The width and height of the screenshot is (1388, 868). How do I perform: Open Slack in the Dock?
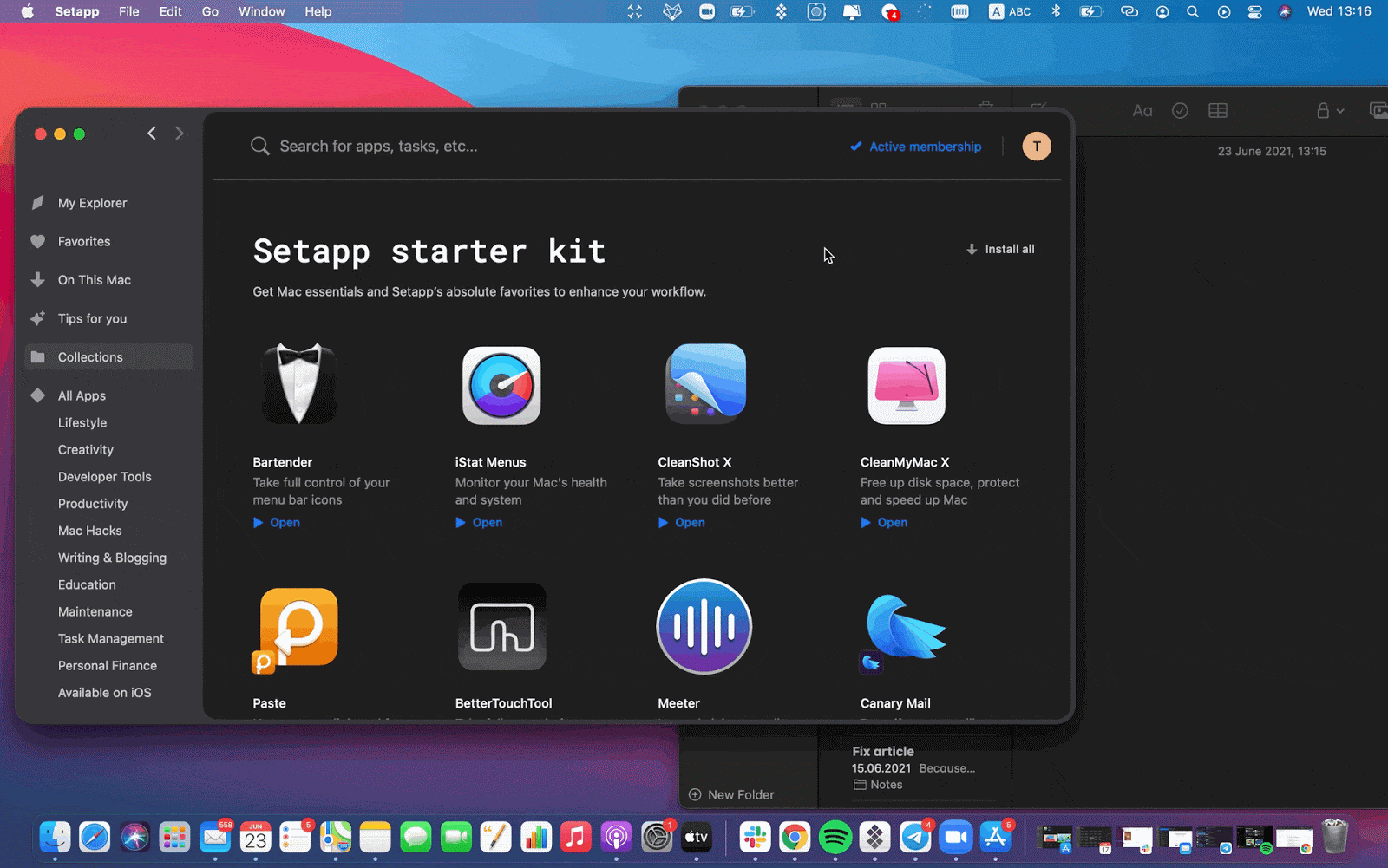[755, 837]
